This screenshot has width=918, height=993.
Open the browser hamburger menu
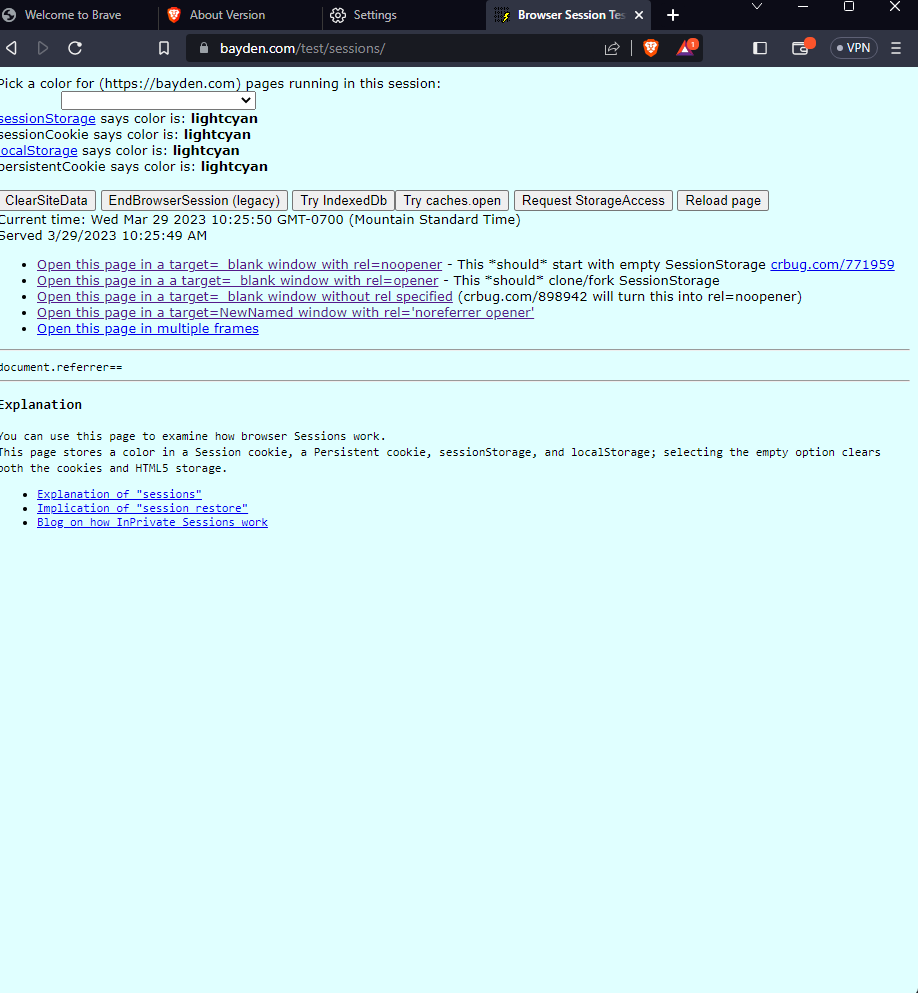click(x=895, y=47)
